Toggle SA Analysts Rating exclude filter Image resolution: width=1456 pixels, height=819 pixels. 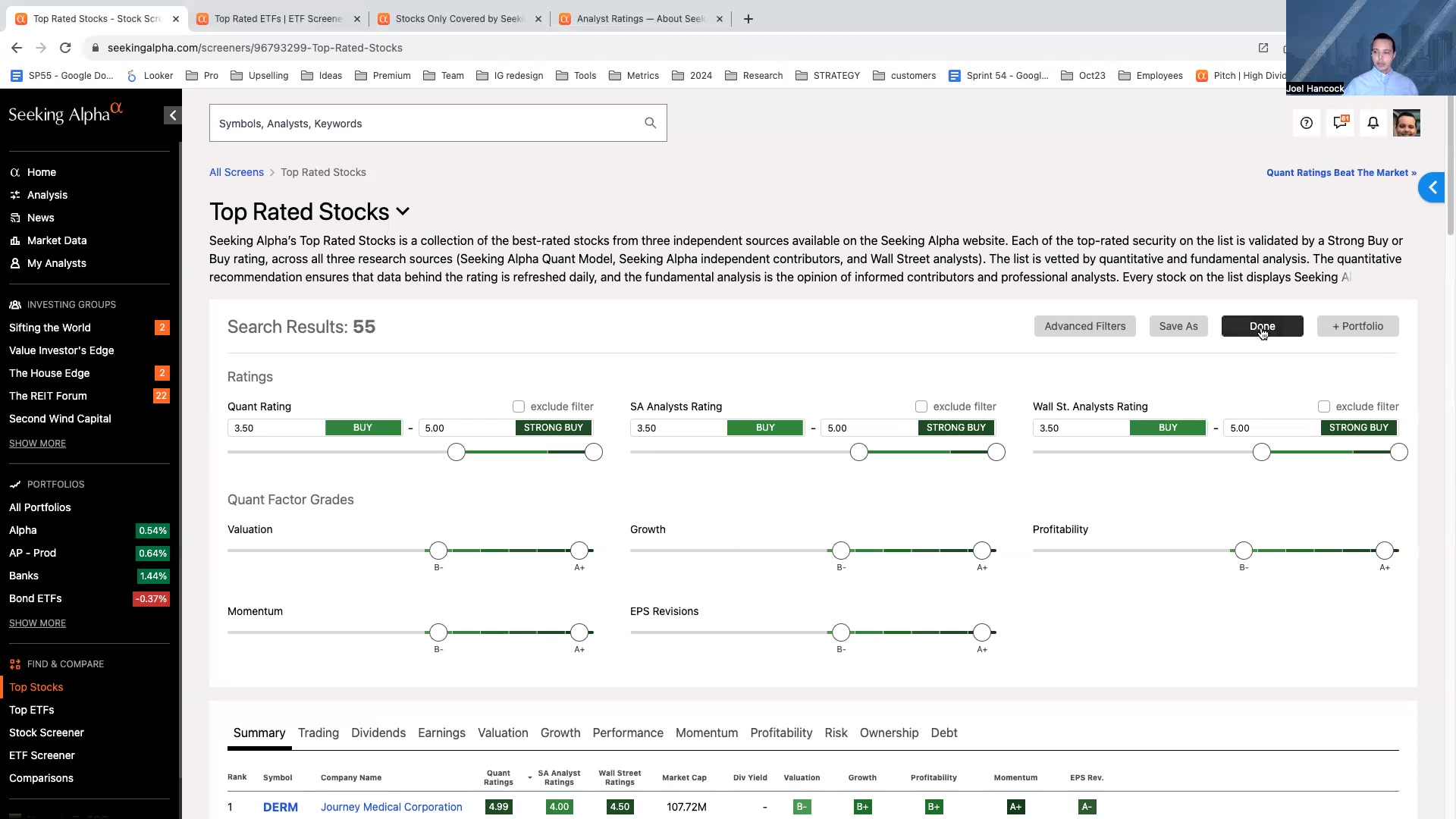[x=921, y=407]
